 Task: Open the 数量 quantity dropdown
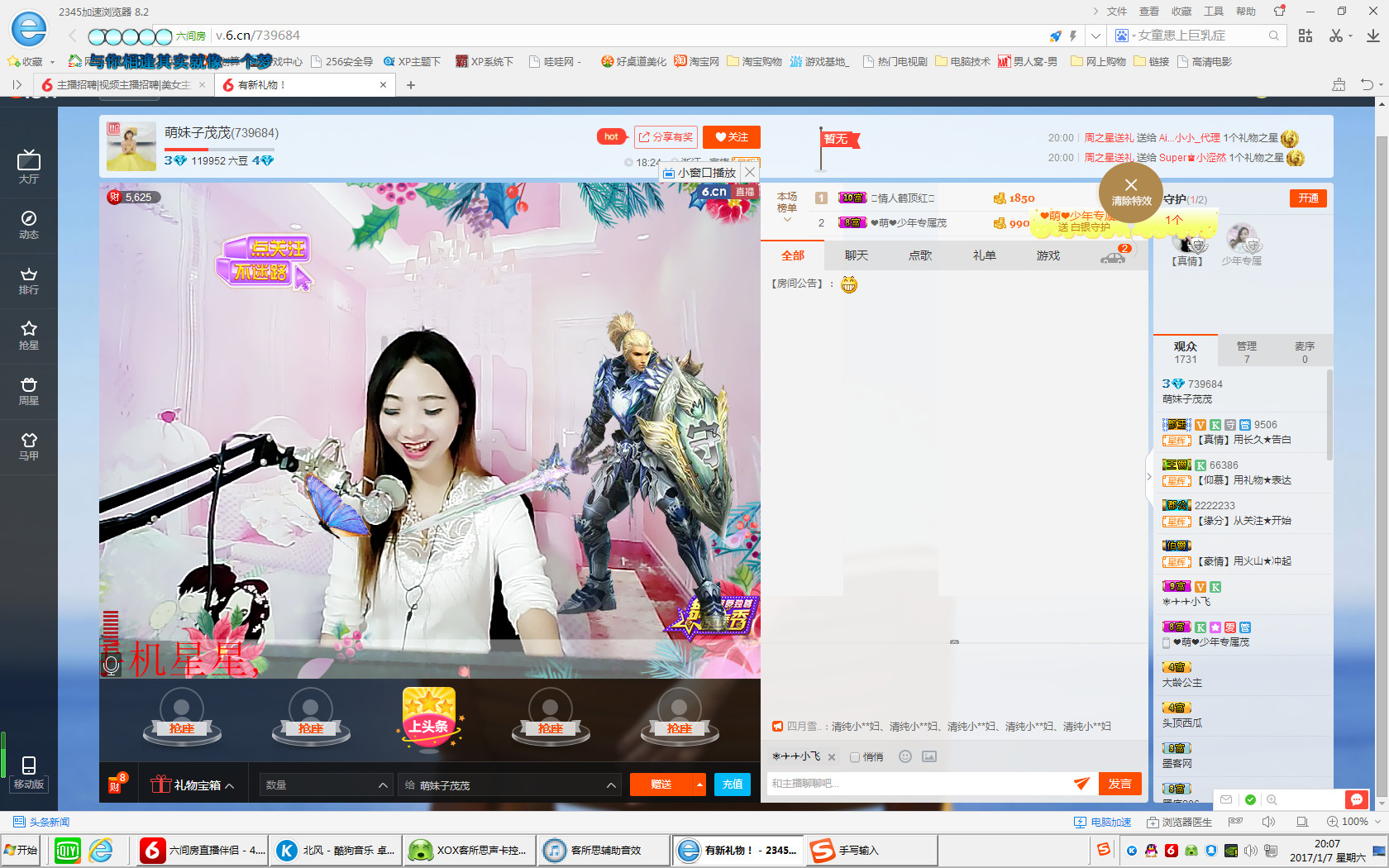pos(326,785)
